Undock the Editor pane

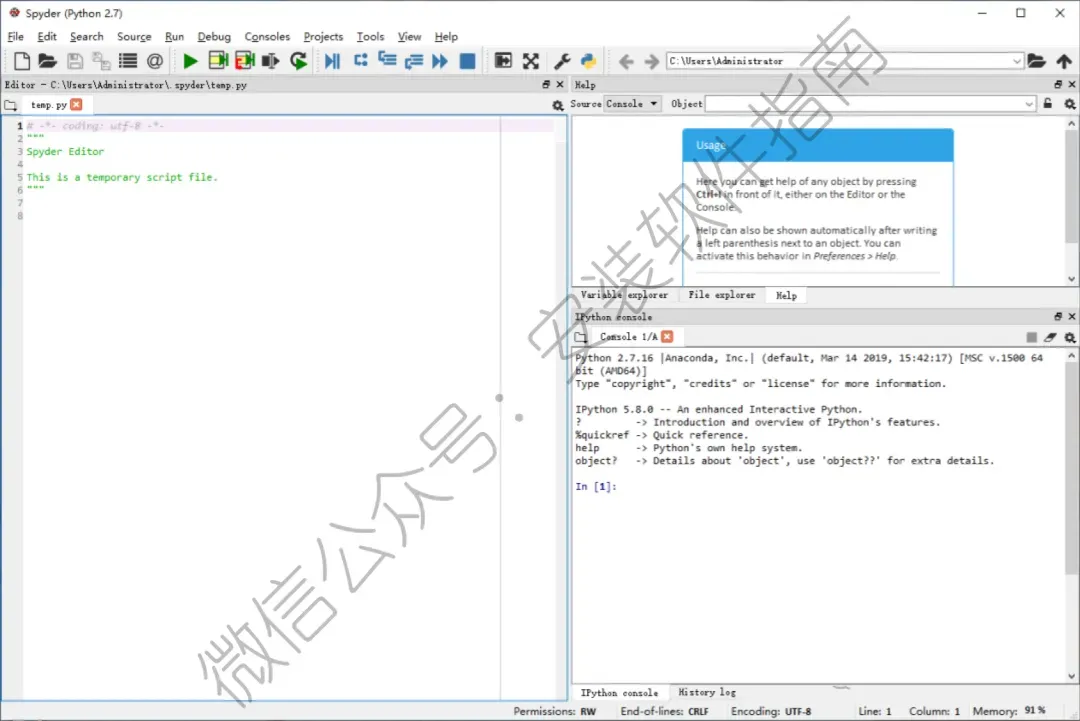point(546,84)
